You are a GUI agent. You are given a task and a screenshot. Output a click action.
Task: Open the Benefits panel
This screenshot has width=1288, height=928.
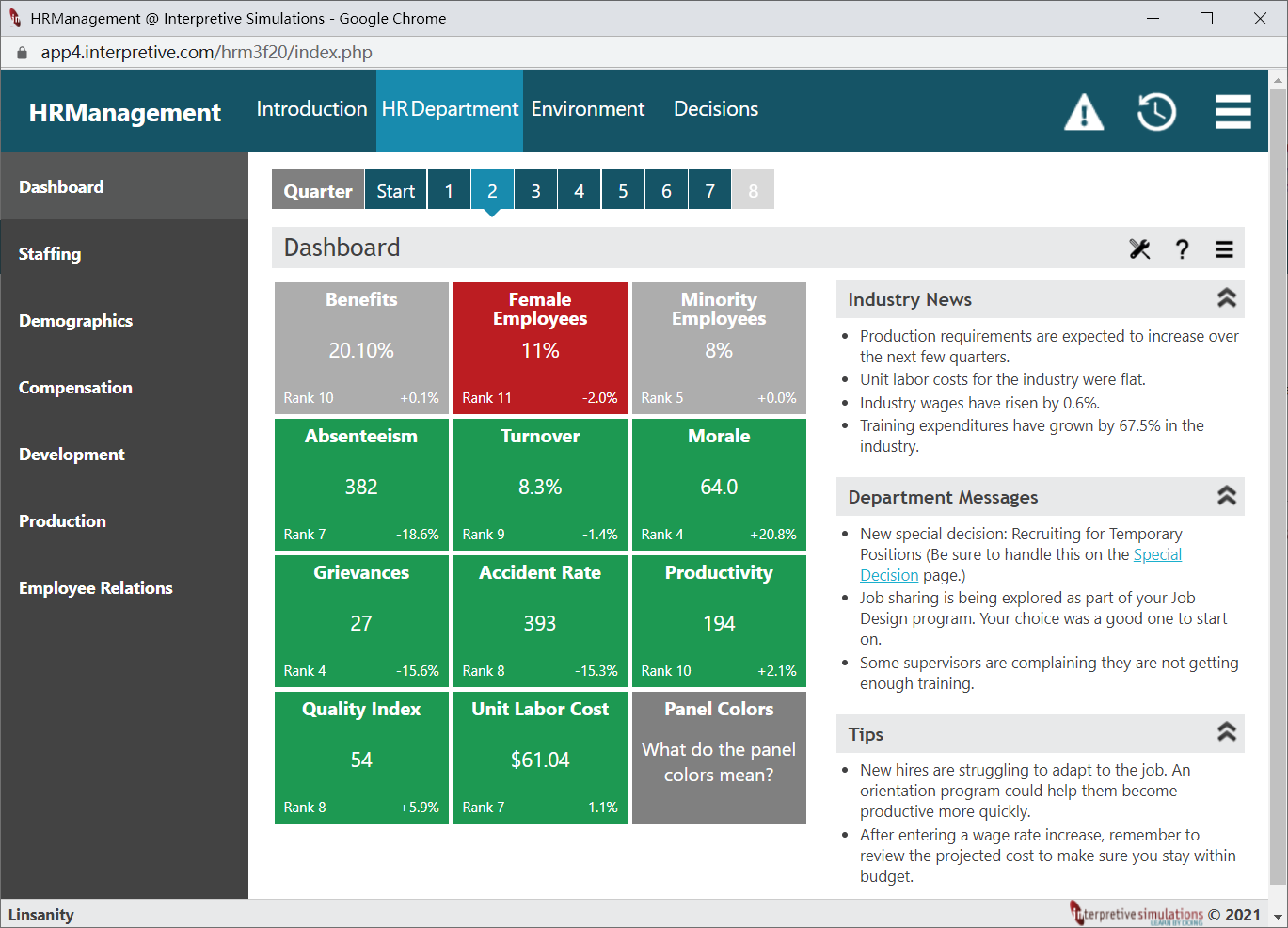[361, 348]
